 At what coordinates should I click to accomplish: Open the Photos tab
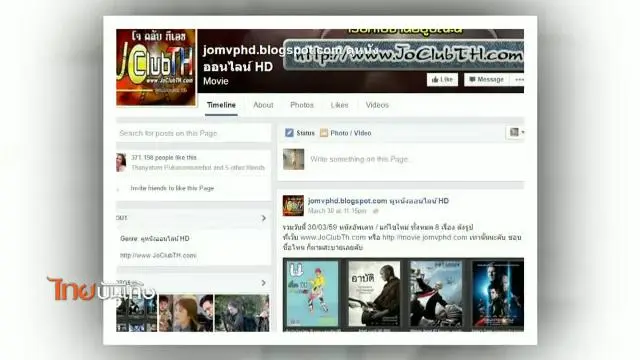(x=302, y=105)
